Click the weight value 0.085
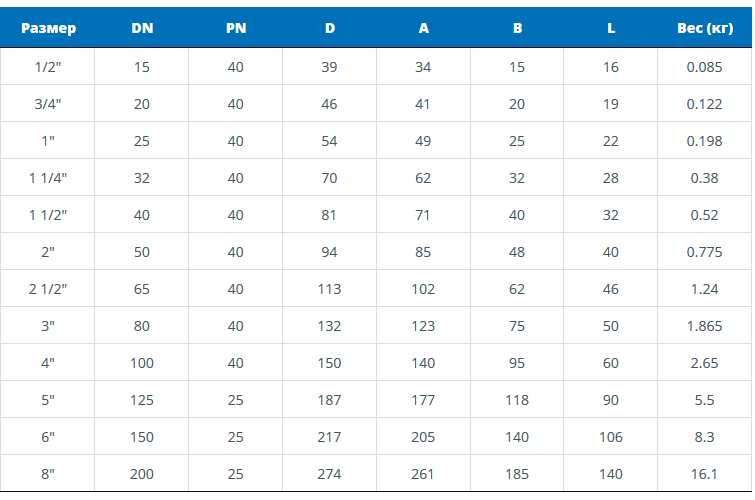This screenshot has height=500, width=755. coord(704,67)
